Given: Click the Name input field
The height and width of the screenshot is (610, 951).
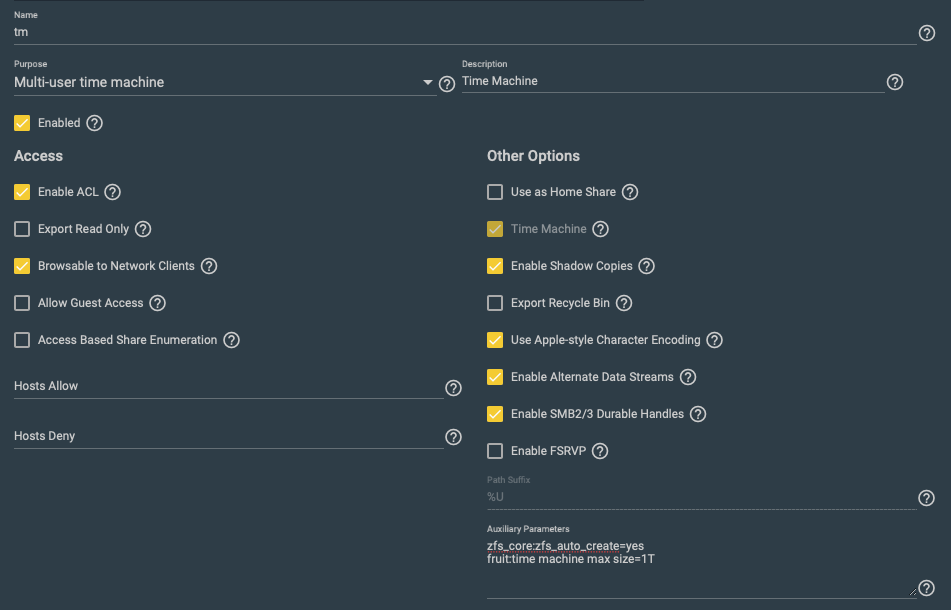Looking at the screenshot, I should 460,32.
